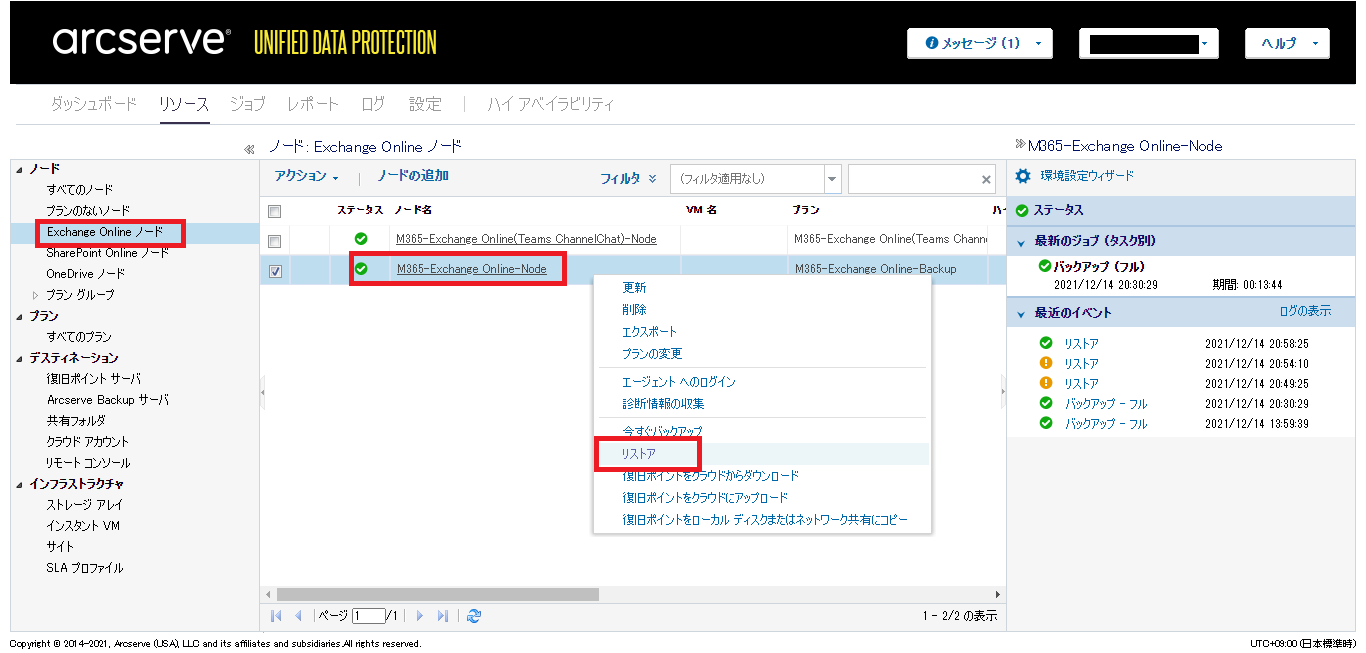Click success icon of バックアップ event 13:59:39
1366x653 pixels.
click(x=1046, y=423)
